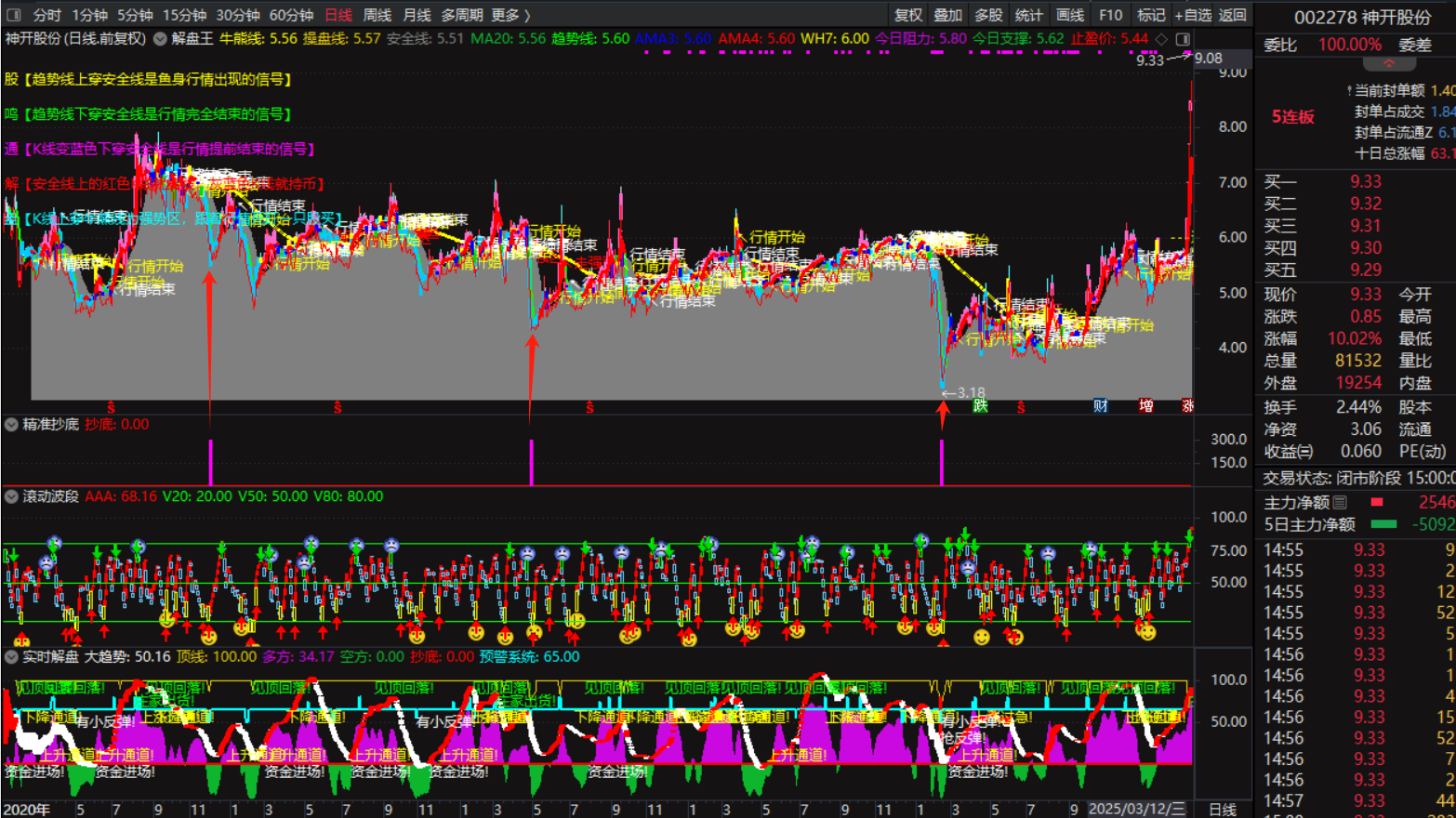Open the F10 company info button
Viewport: 1456px width, 818px height.
1110,15
